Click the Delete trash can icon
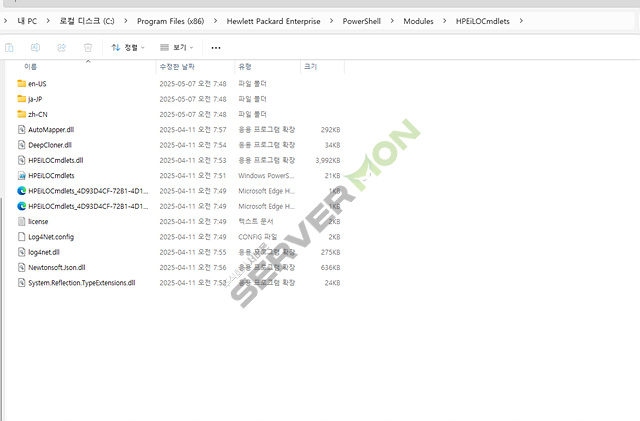640x421 pixels. pyautogui.click(x=88, y=48)
